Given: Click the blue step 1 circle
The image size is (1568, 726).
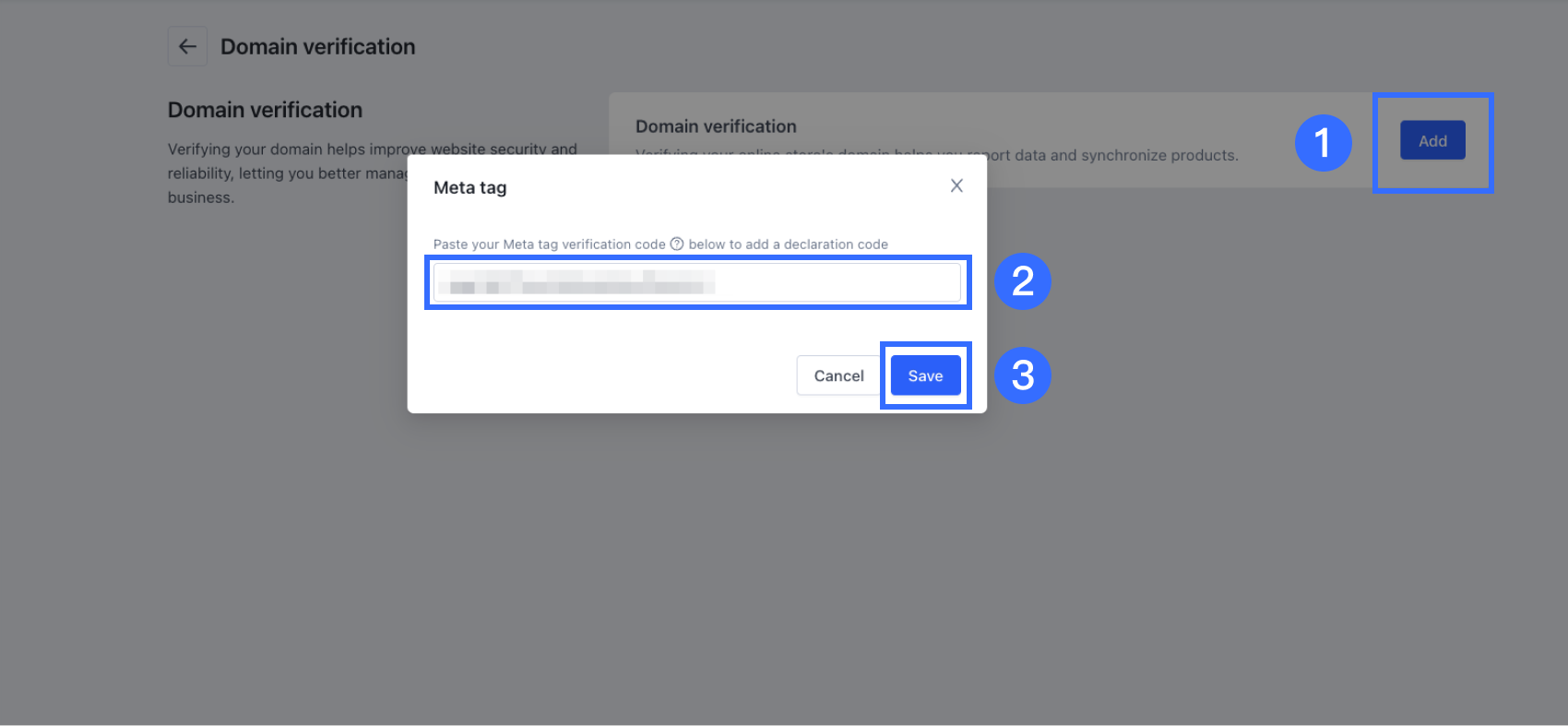Looking at the screenshot, I should click(x=1323, y=143).
